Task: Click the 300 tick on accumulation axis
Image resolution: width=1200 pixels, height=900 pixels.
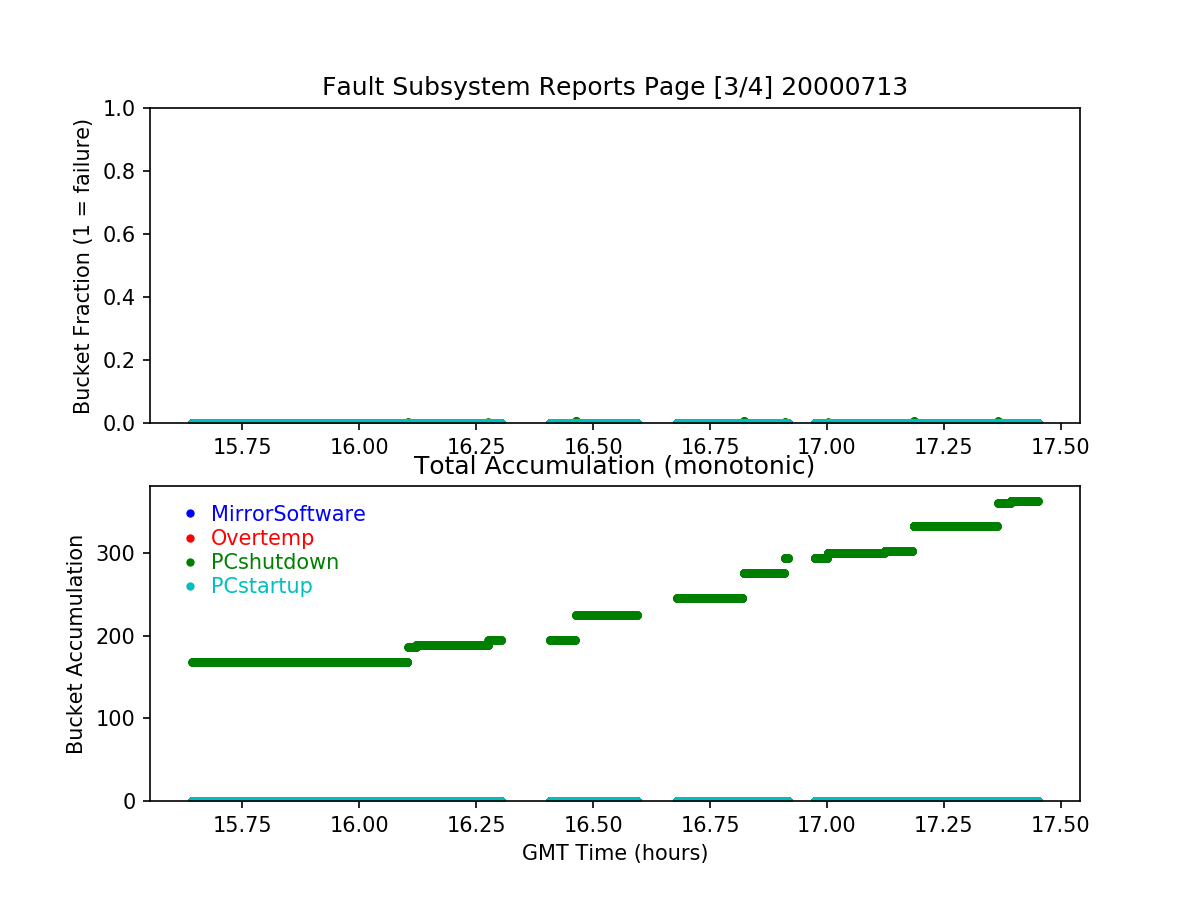Action: pos(120,553)
